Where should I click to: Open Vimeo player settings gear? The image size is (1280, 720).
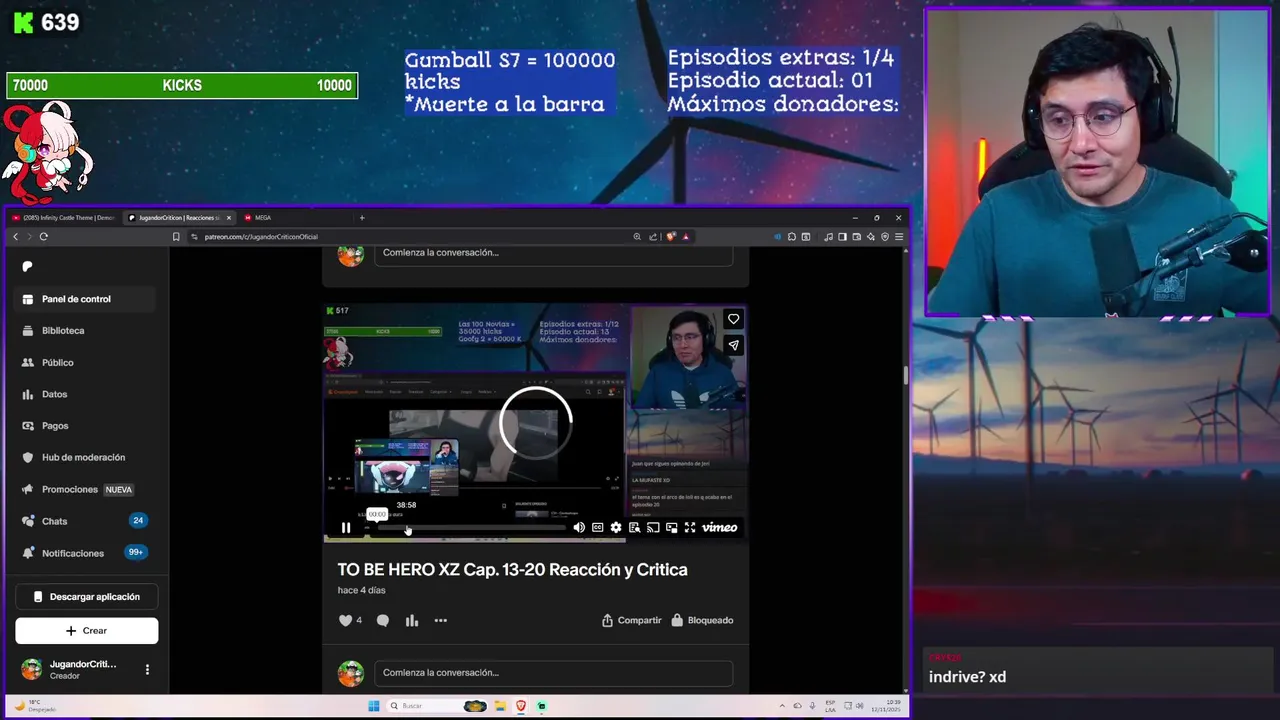(616, 528)
